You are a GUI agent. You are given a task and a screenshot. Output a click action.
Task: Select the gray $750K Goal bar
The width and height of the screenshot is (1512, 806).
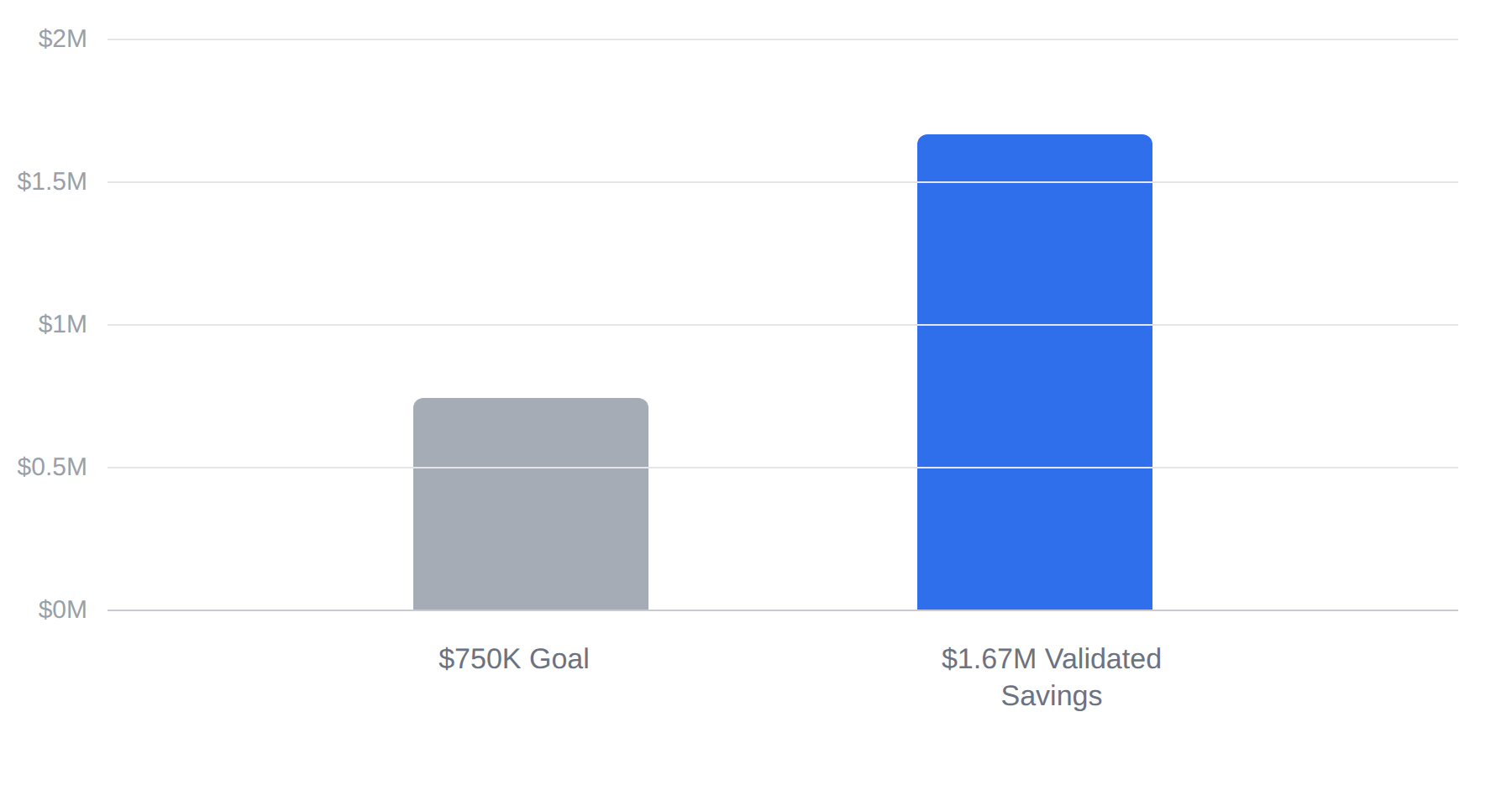[x=531, y=504]
